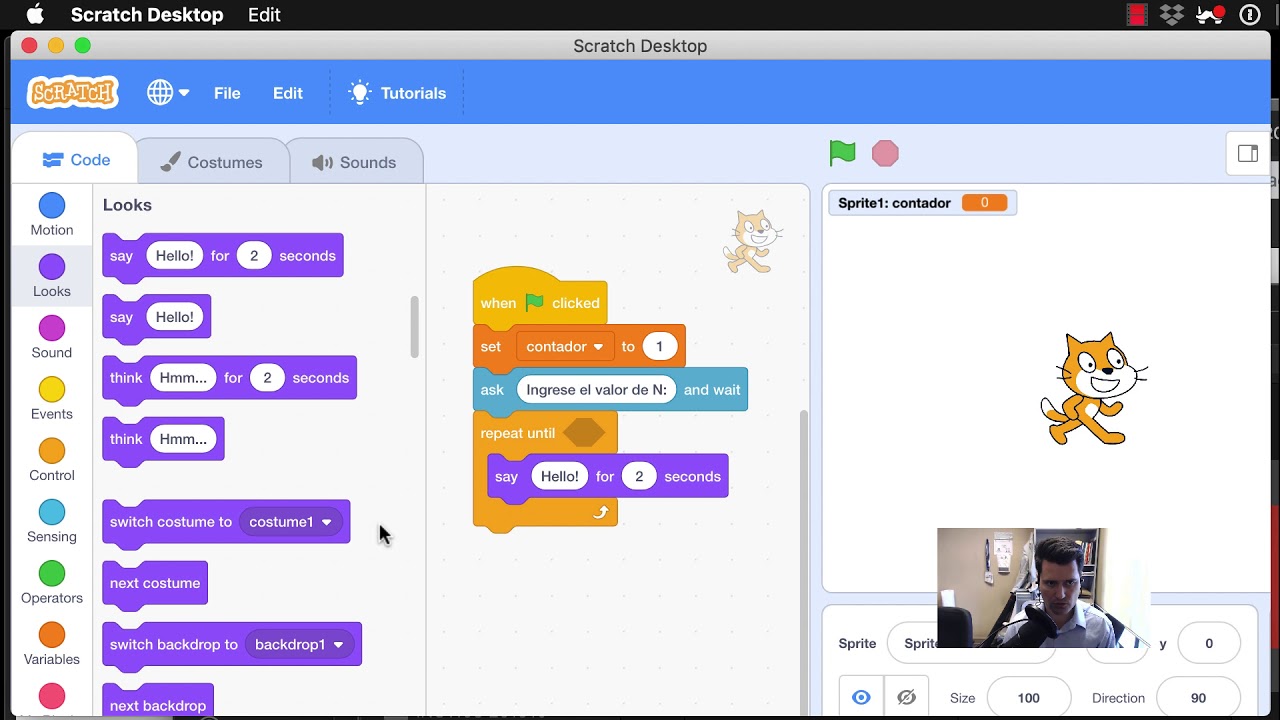1280x720 pixels.
Task: Open the Apple menu
Action: click(x=35, y=15)
